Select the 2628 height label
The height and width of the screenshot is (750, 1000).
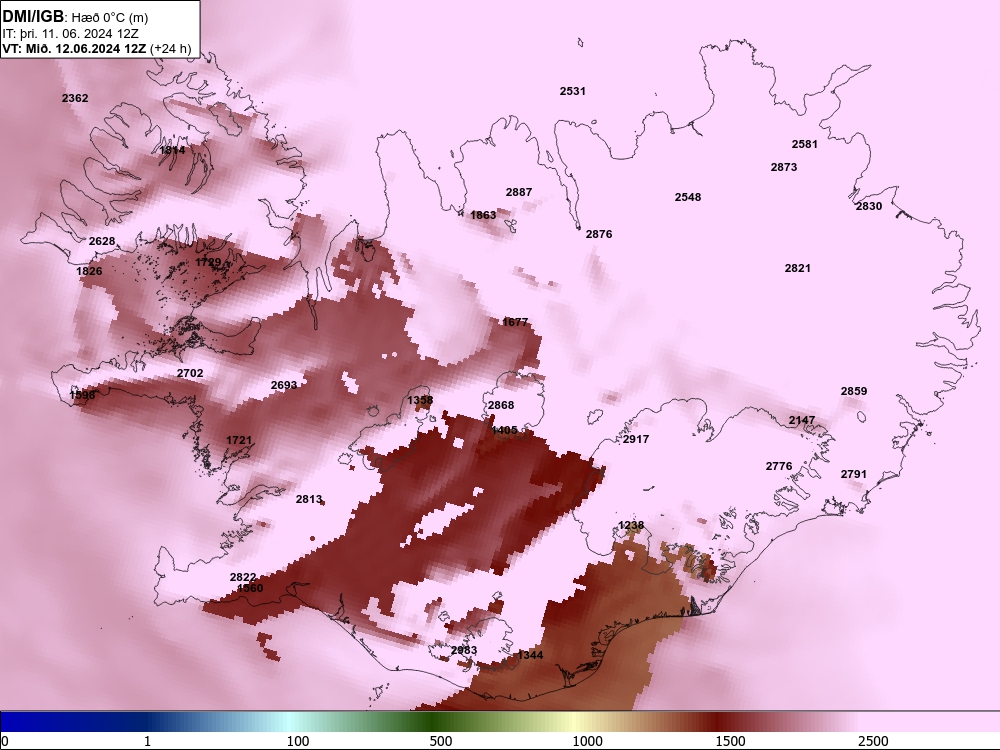(x=102, y=241)
